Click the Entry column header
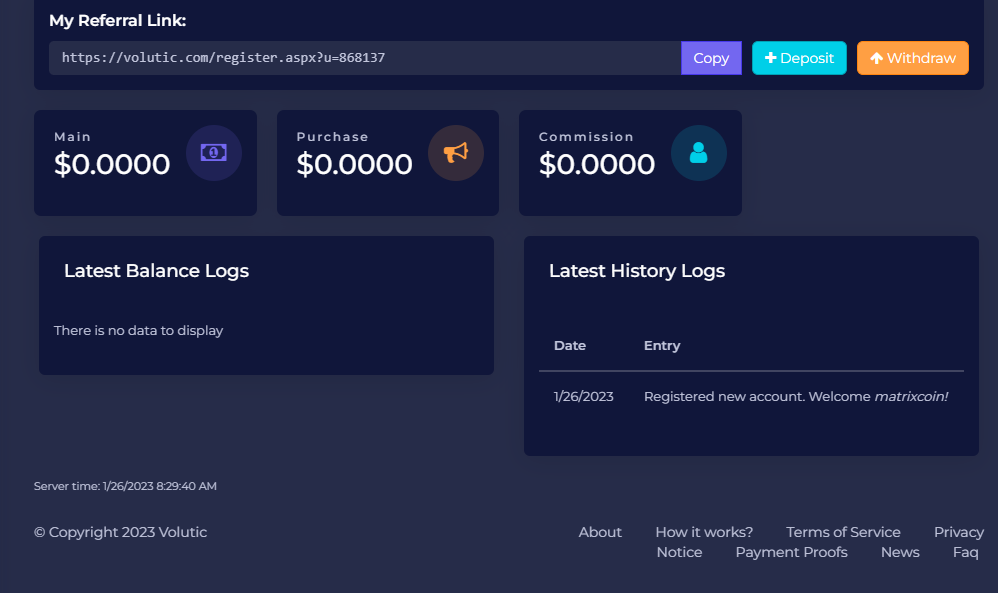The height and width of the screenshot is (593, 998). (662, 345)
